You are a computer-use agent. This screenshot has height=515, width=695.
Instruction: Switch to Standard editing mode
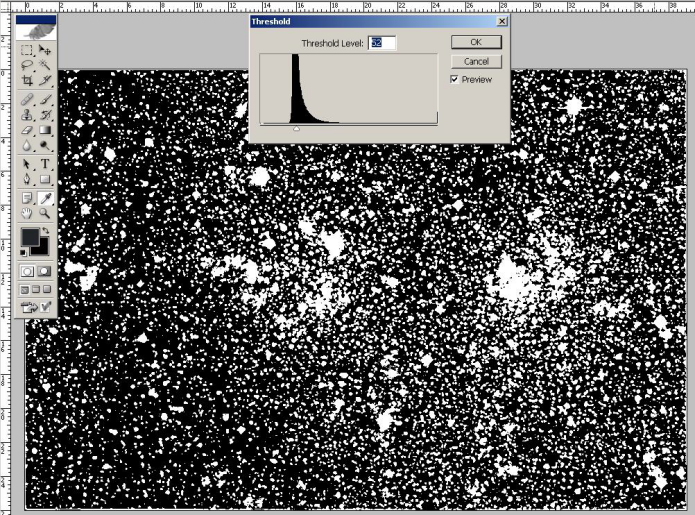tap(27, 271)
